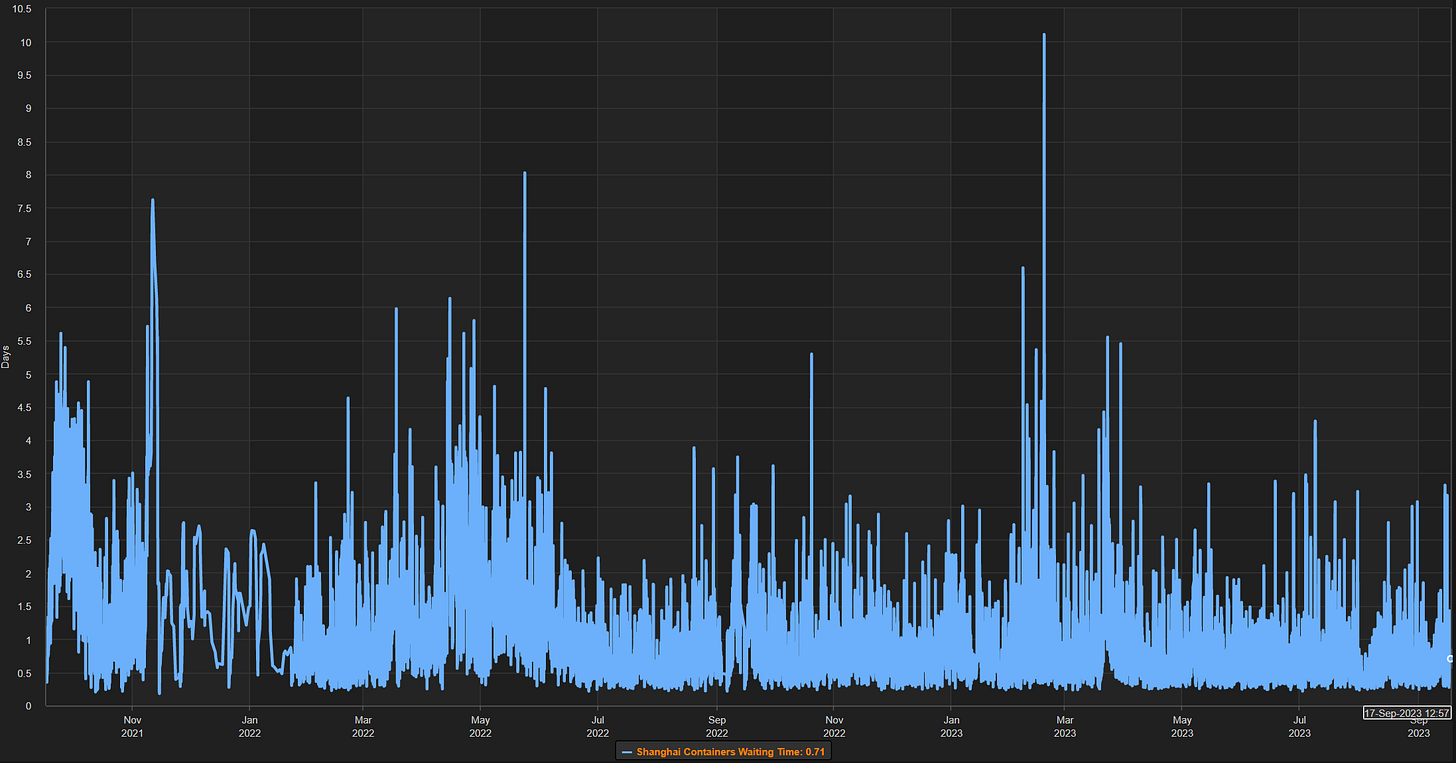1456x763 pixels.
Task: Click the 0 y-axis label
Action: point(29,706)
